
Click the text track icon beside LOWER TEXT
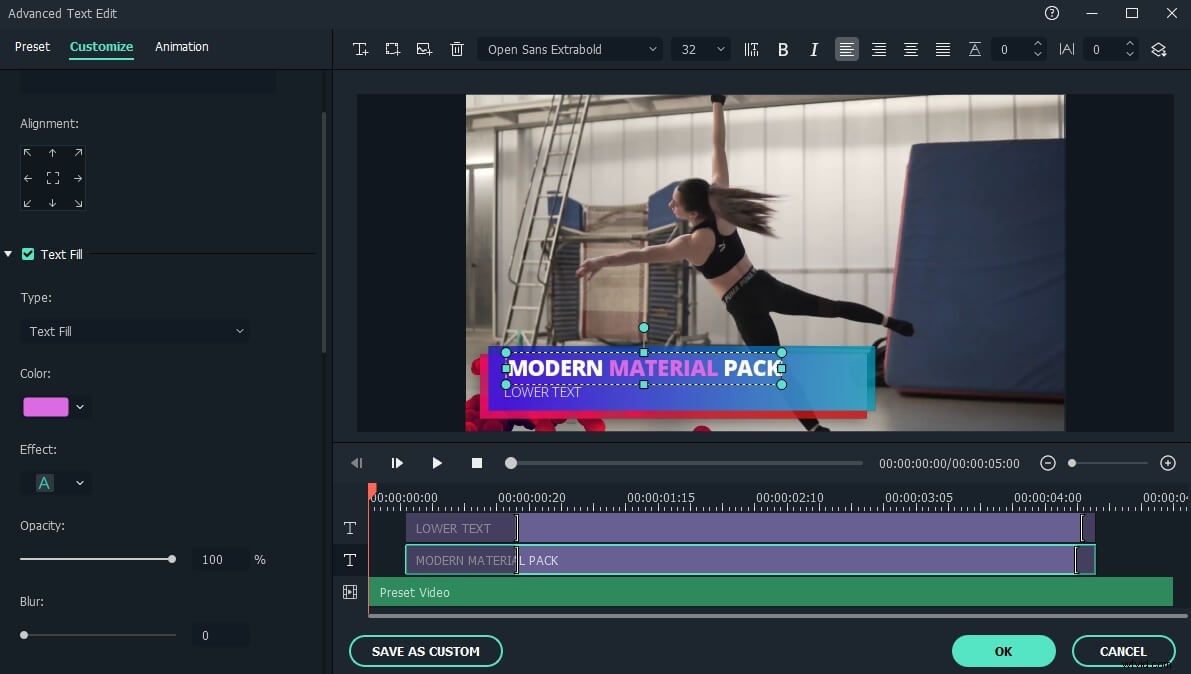pyautogui.click(x=349, y=528)
